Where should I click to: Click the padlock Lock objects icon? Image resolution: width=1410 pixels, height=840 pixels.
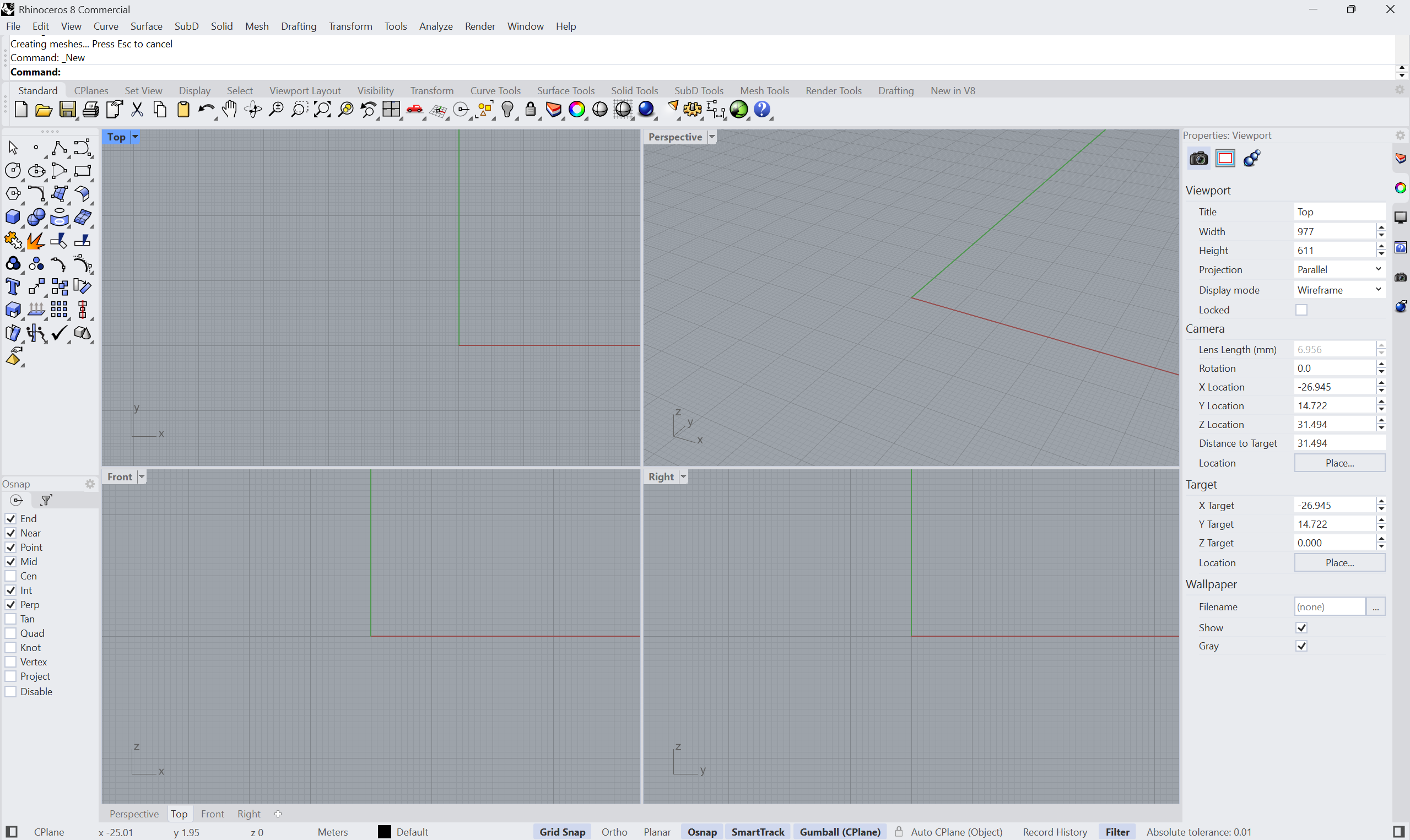(x=531, y=109)
